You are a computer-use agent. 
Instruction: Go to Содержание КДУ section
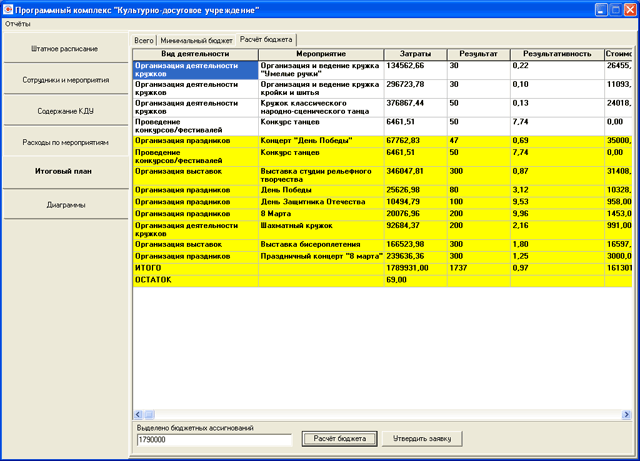(65, 111)
